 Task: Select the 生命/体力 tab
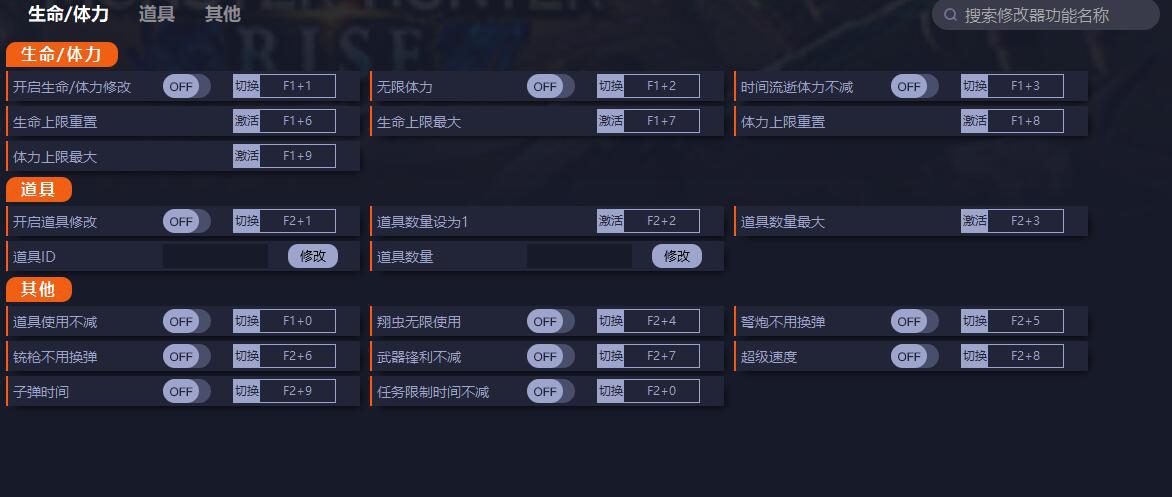68,14
